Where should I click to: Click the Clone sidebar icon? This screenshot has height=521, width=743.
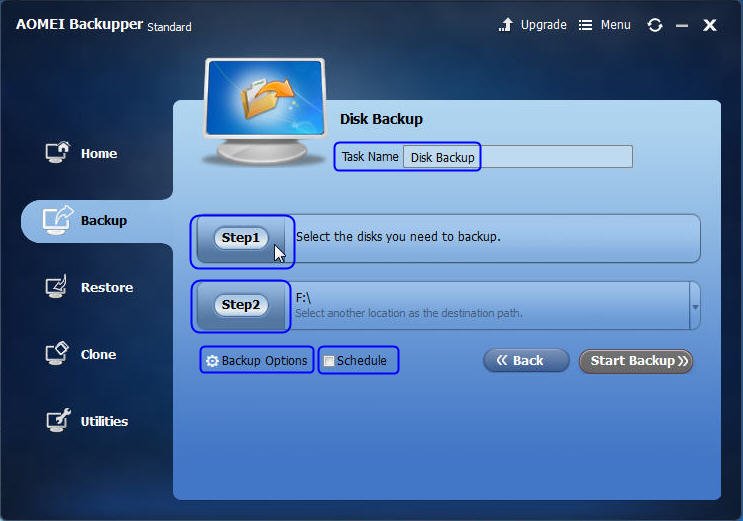pos(57,354)
